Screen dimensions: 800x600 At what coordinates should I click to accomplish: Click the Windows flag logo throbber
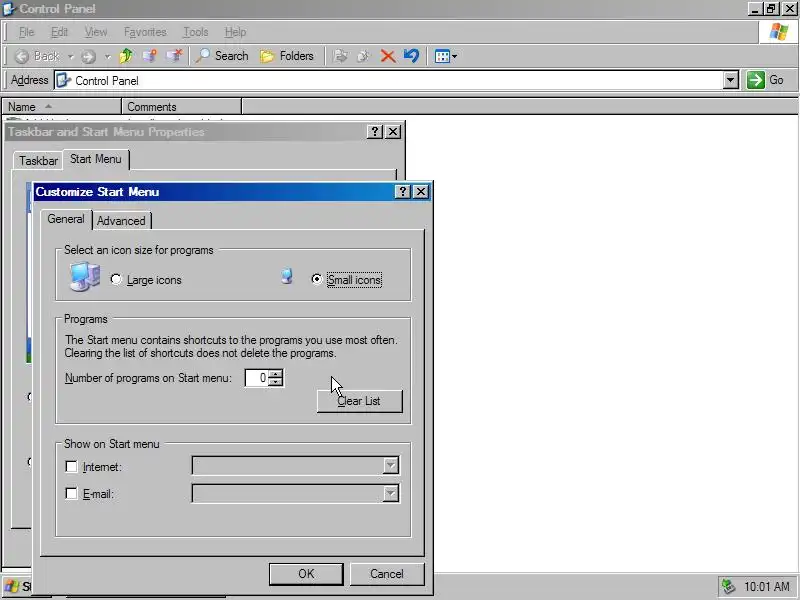point(778,32)
